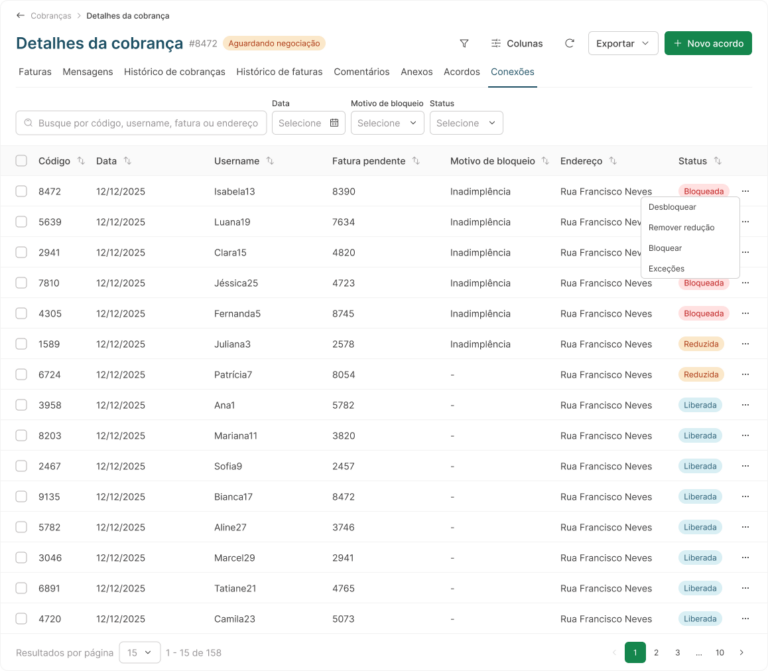Sort by Código column arrows
The width and height of the screenshot is (768, 671).
tap(81, 161)
